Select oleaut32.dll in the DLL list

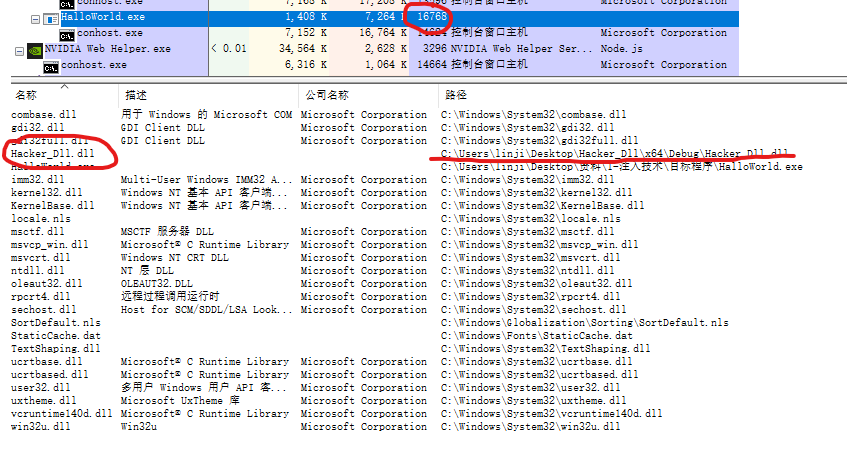(46, 283)
